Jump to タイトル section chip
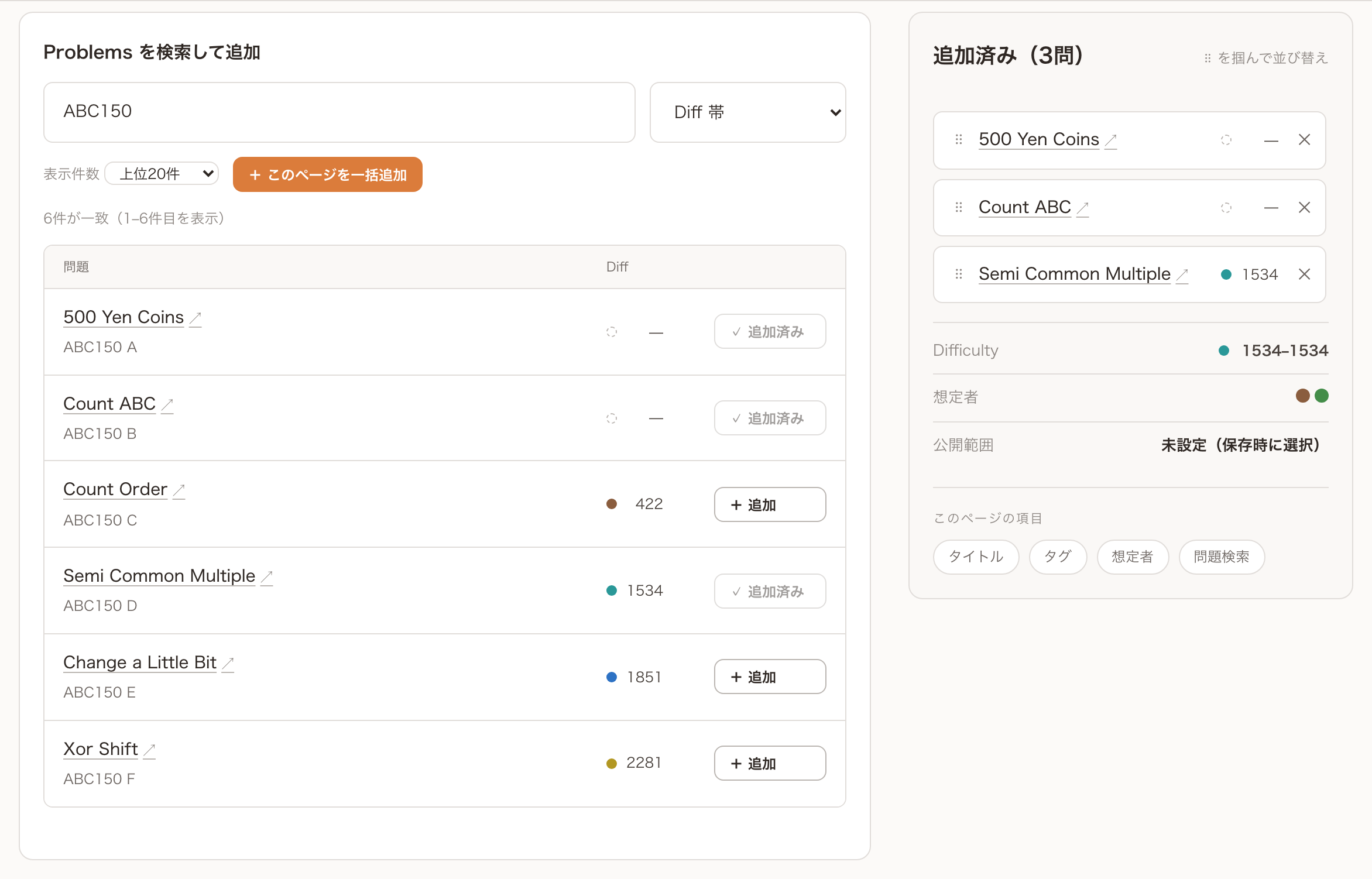1372x879 pixels. 976,557
